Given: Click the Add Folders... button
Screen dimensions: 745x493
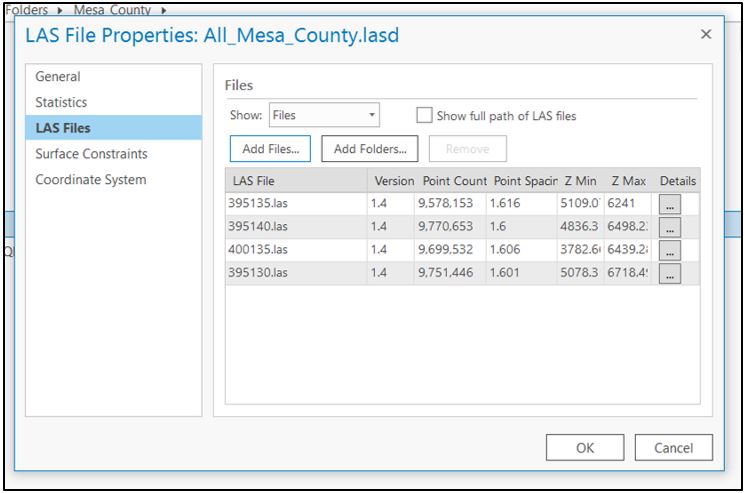Looking at the screenshot, I should pos(370,149).
